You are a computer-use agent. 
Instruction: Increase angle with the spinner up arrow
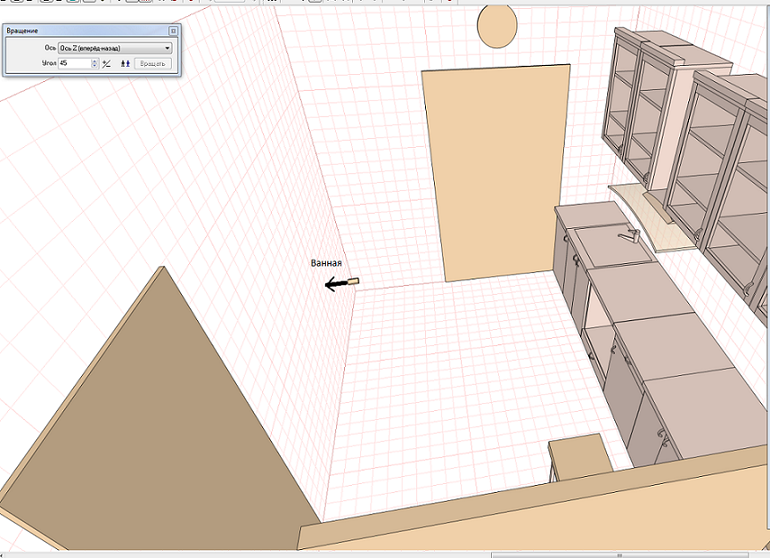pyautogui.click(x=95, y=60)
